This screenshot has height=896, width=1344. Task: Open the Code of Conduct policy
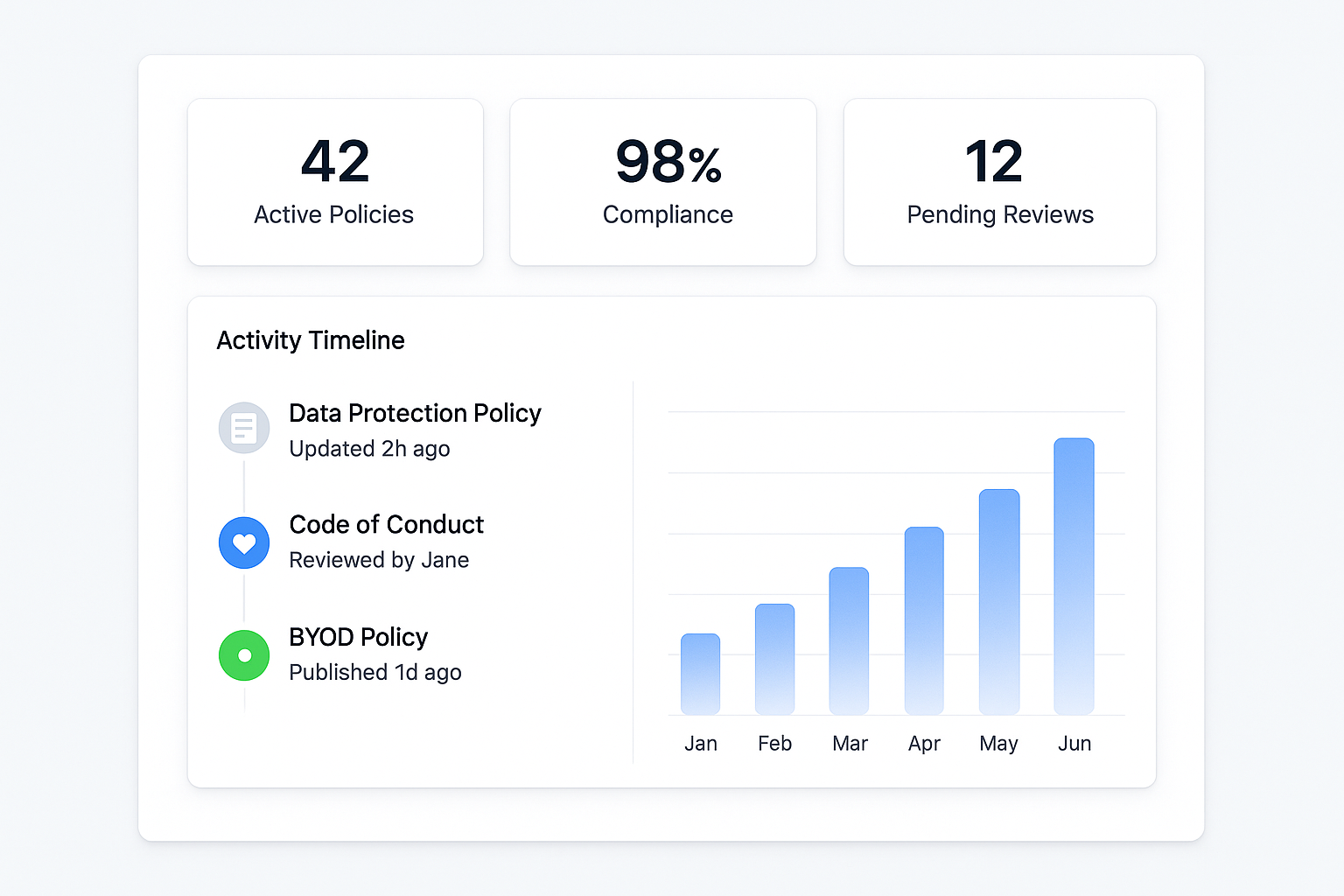[x=386, y=524]
